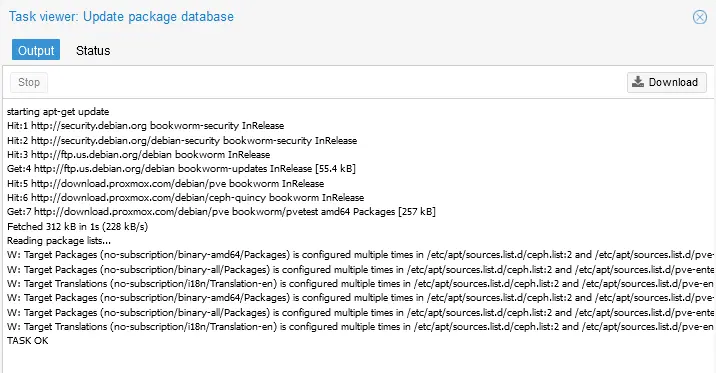Image resolution: width=716 pixels, height=373 pixels.
Task: Switch to the Status tab
Action: tap(93, 50)
